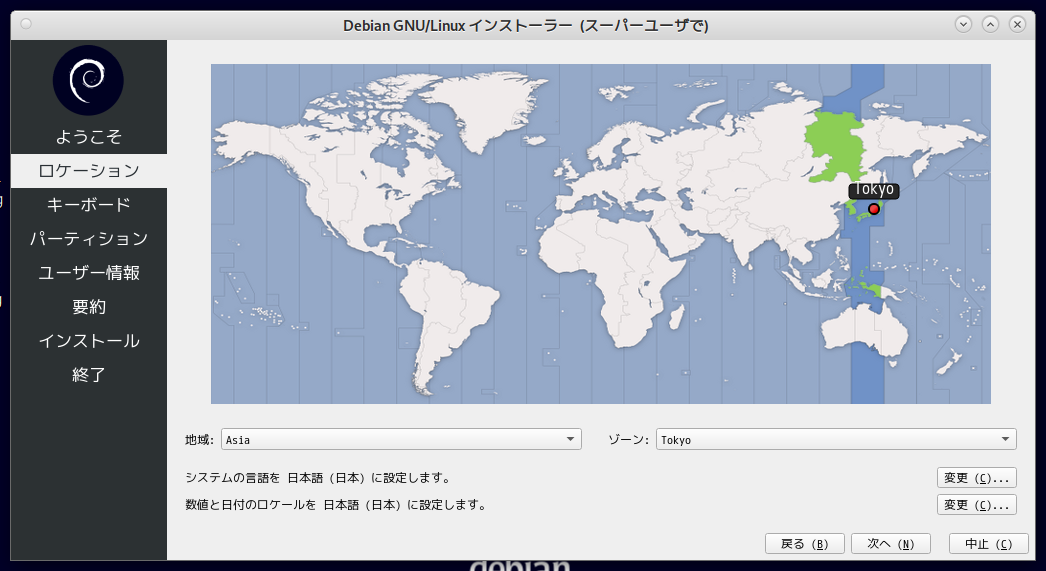Click the Tokyo label on the map
1046x571 pixels.
point(874,190)
